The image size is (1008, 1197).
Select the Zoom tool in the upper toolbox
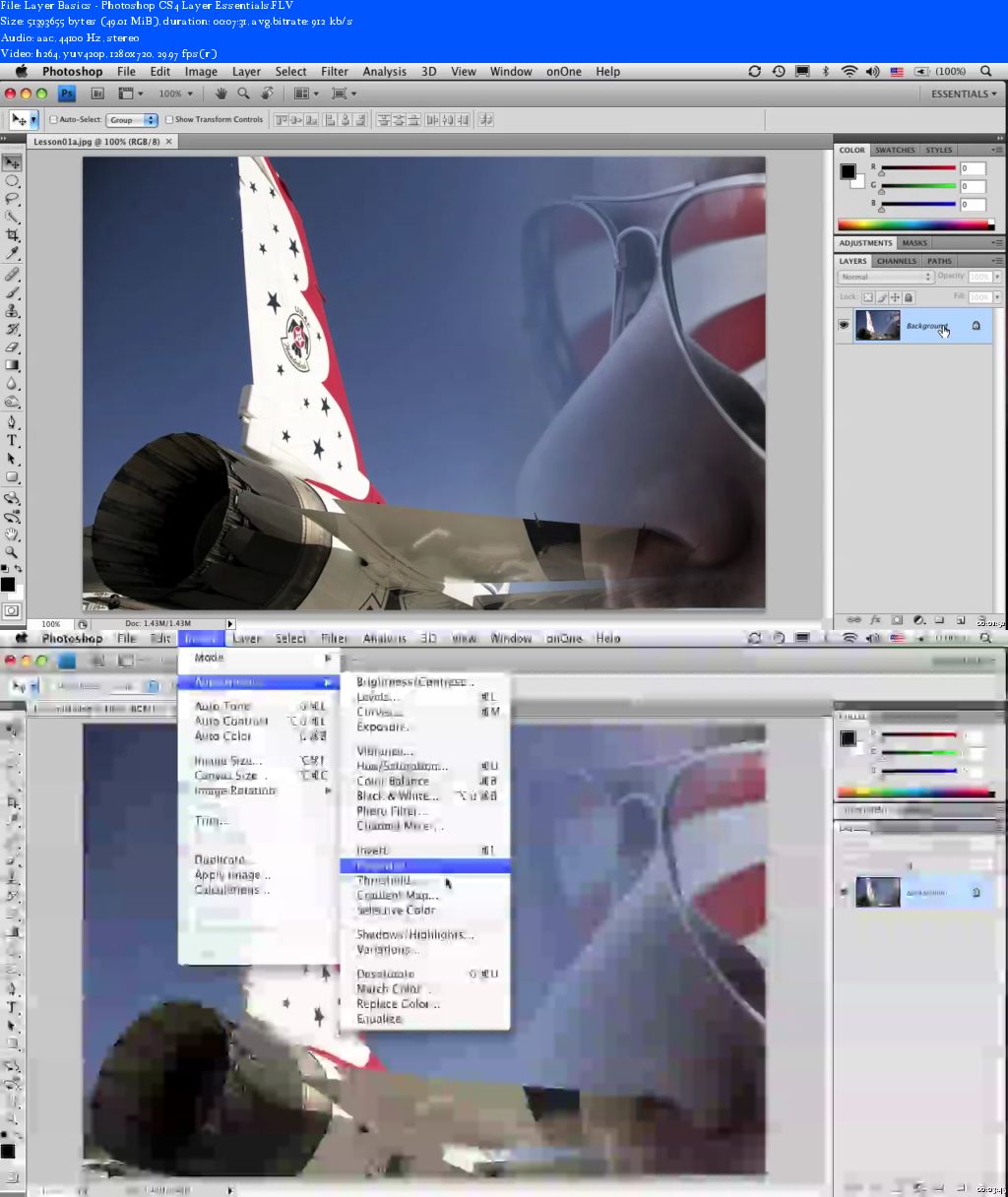12,552
